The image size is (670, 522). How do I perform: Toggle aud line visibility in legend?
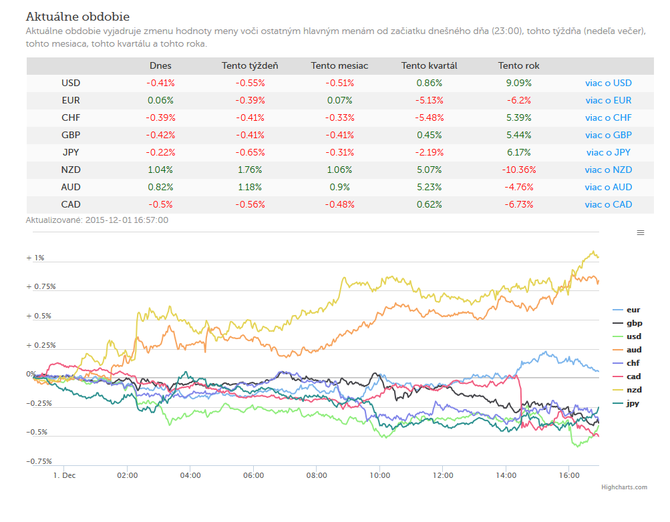point(627,349)
